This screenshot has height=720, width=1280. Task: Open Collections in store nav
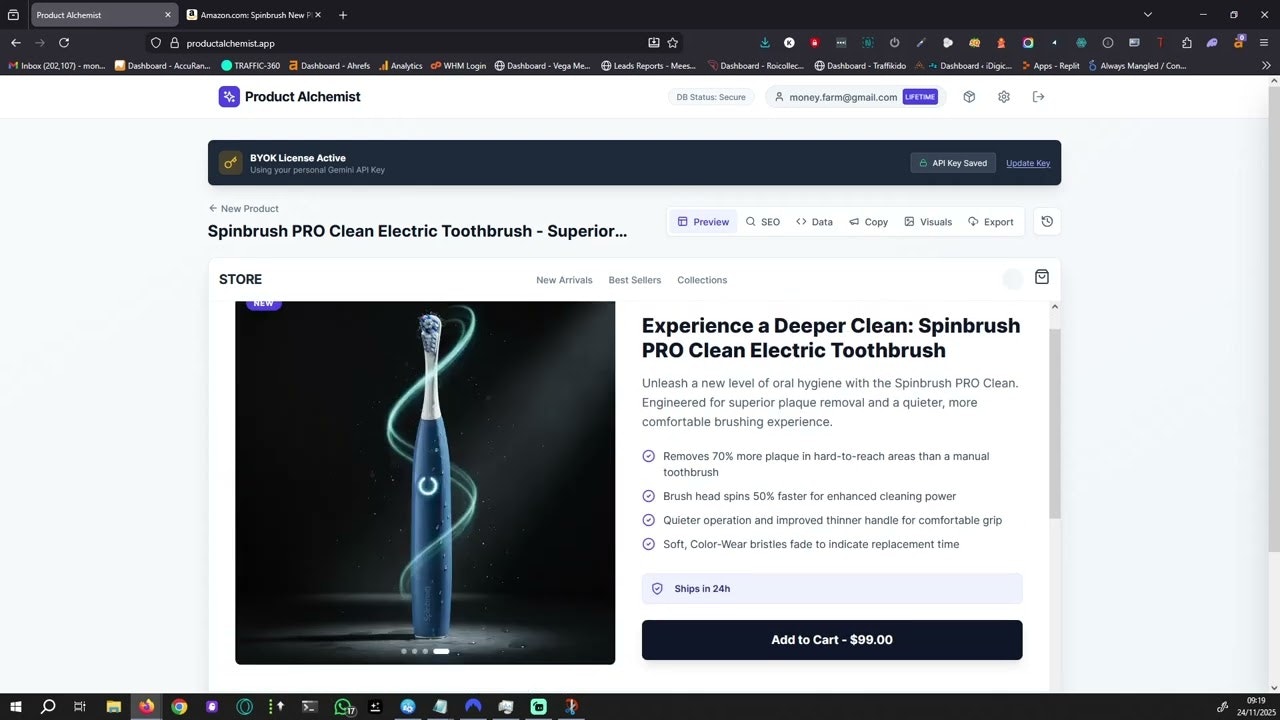click(x=702, y=280)
